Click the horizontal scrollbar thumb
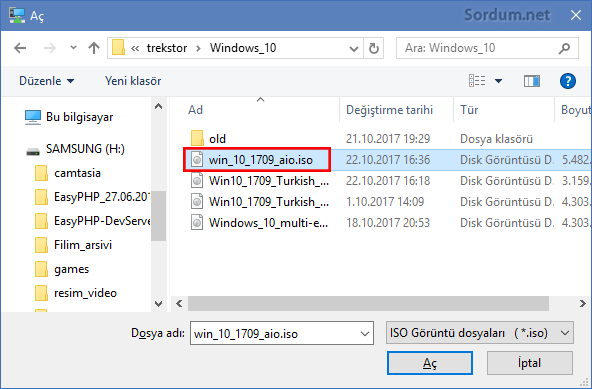Image resolution: width=592 pixels, height=389 pixels. pos(368,303)
